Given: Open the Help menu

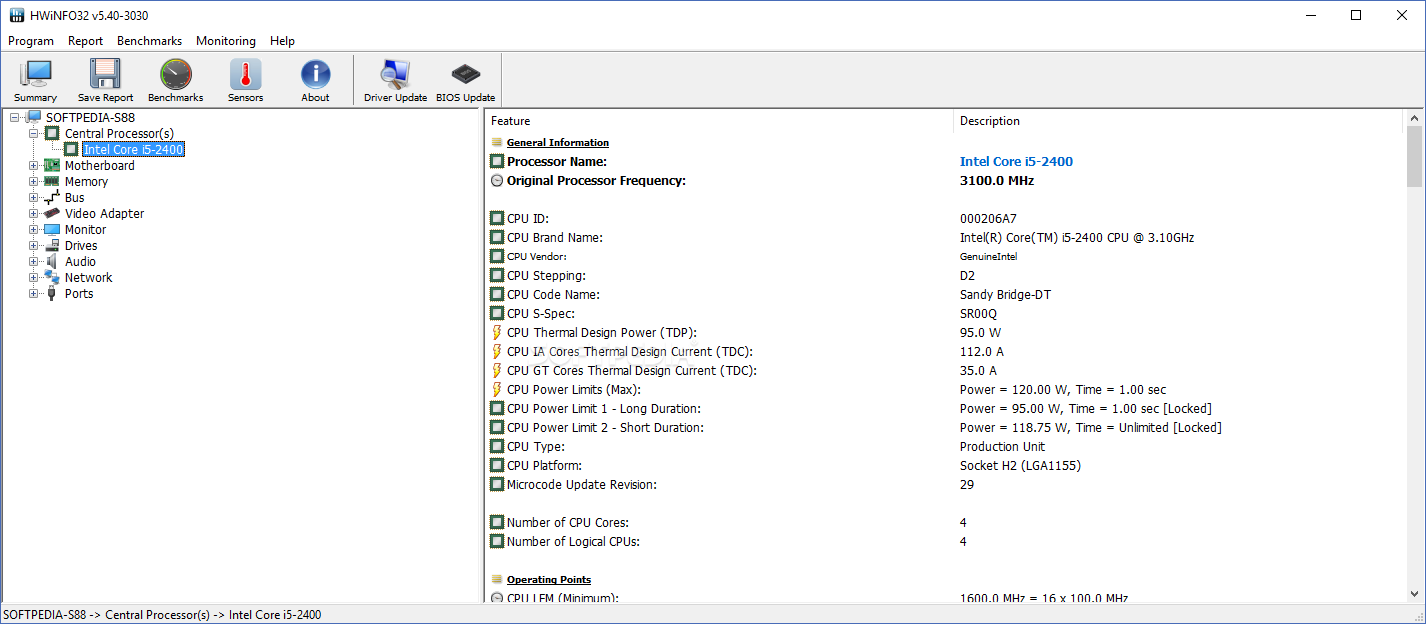Looking at the screenshot, I should click(x=282, y=41).
